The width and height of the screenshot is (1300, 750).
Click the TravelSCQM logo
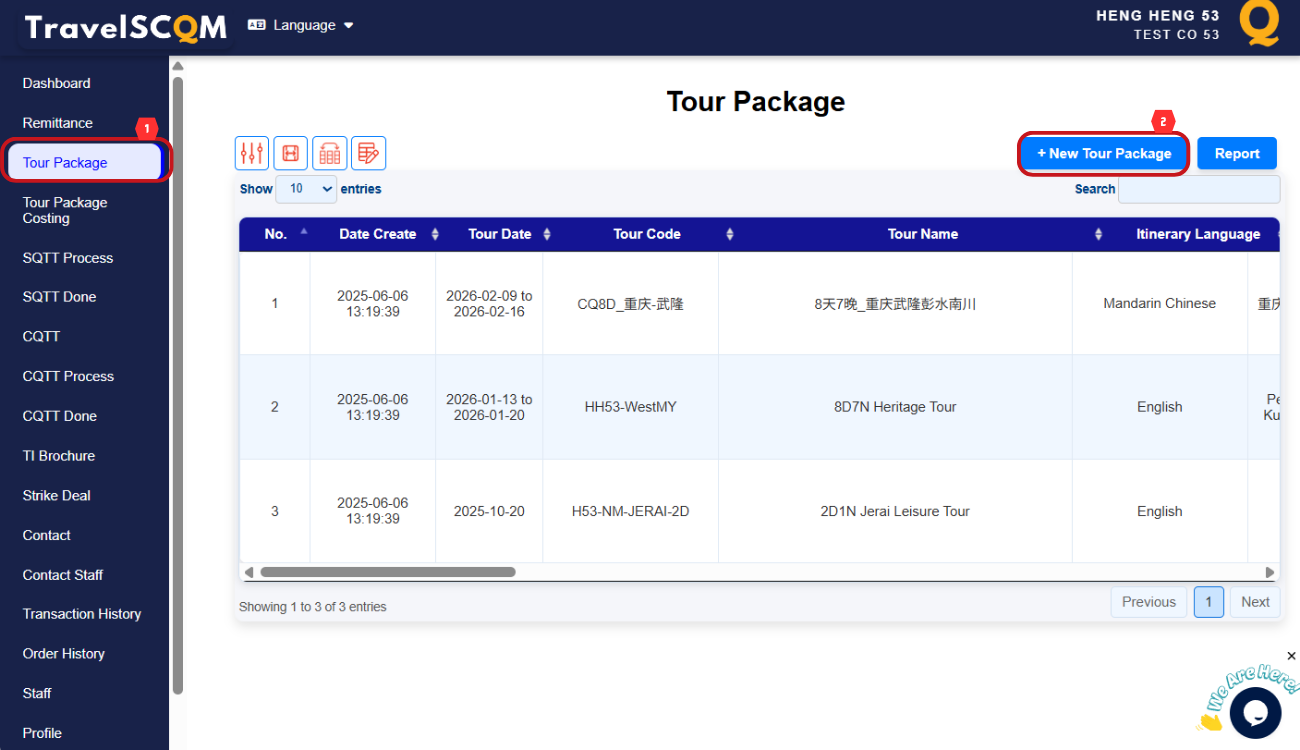pyautogui.click(x=126, y=27)
